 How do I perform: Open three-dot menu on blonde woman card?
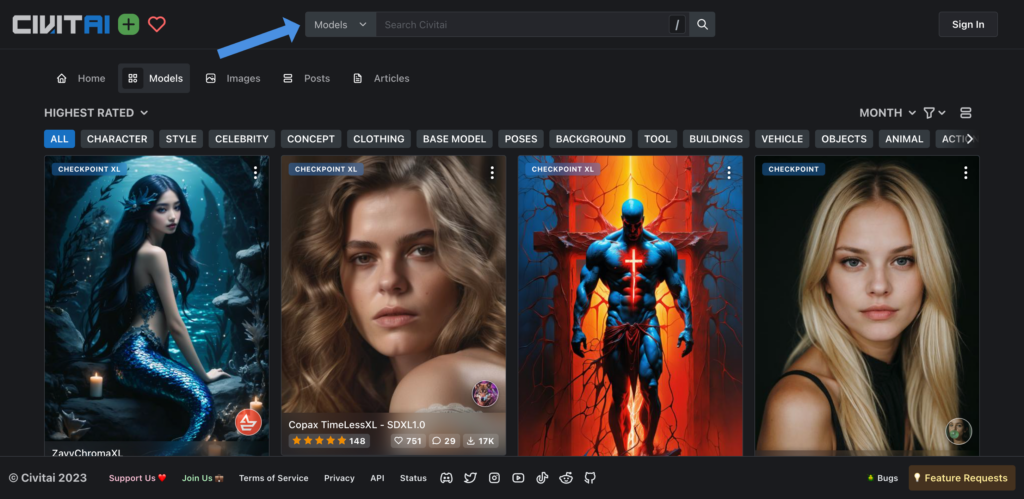point(965,172)
